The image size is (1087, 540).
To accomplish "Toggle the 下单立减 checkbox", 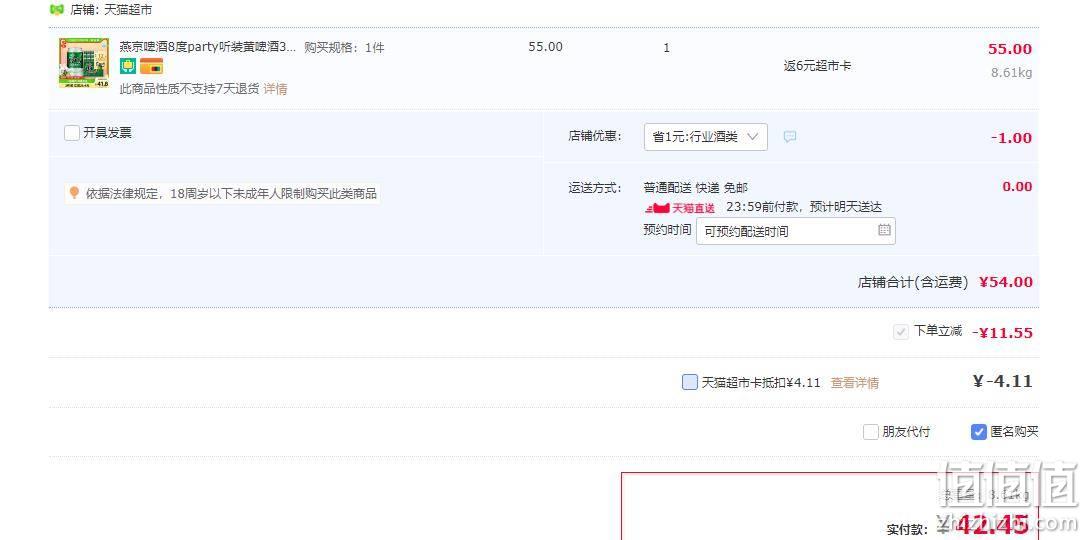I will [x=901, y=332].
